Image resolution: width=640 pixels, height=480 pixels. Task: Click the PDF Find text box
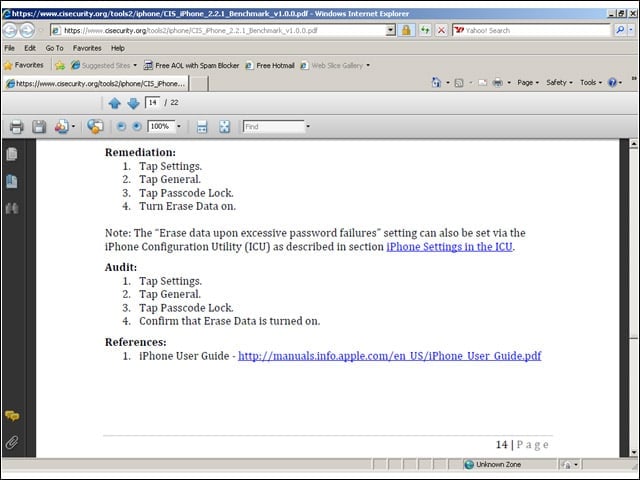click(274, 127)
